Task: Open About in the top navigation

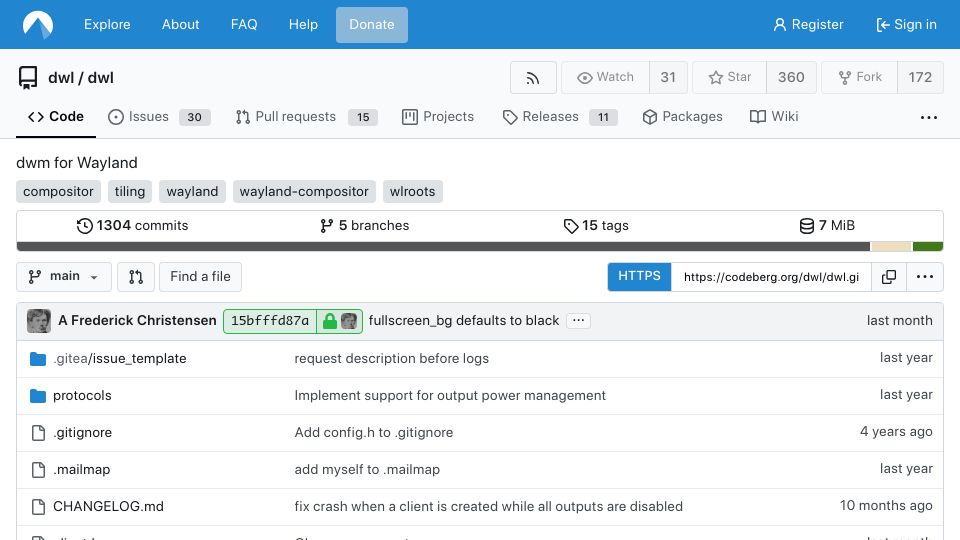Action: 181,24
